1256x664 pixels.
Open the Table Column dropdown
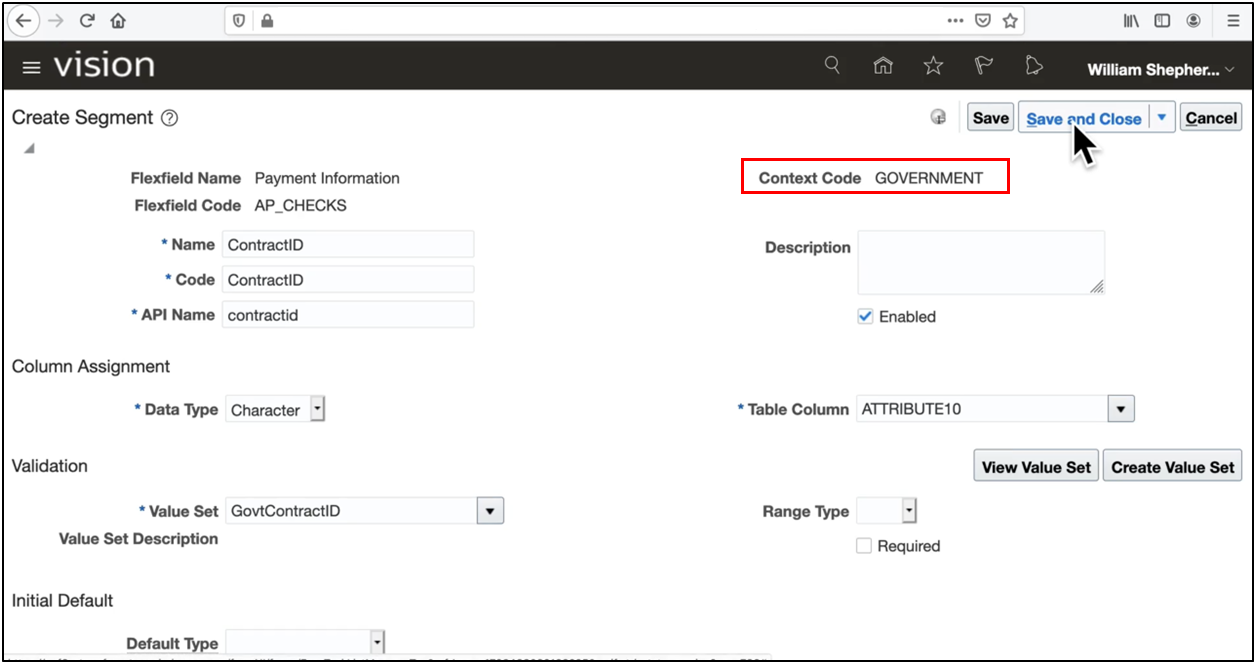click(1121, 409)
